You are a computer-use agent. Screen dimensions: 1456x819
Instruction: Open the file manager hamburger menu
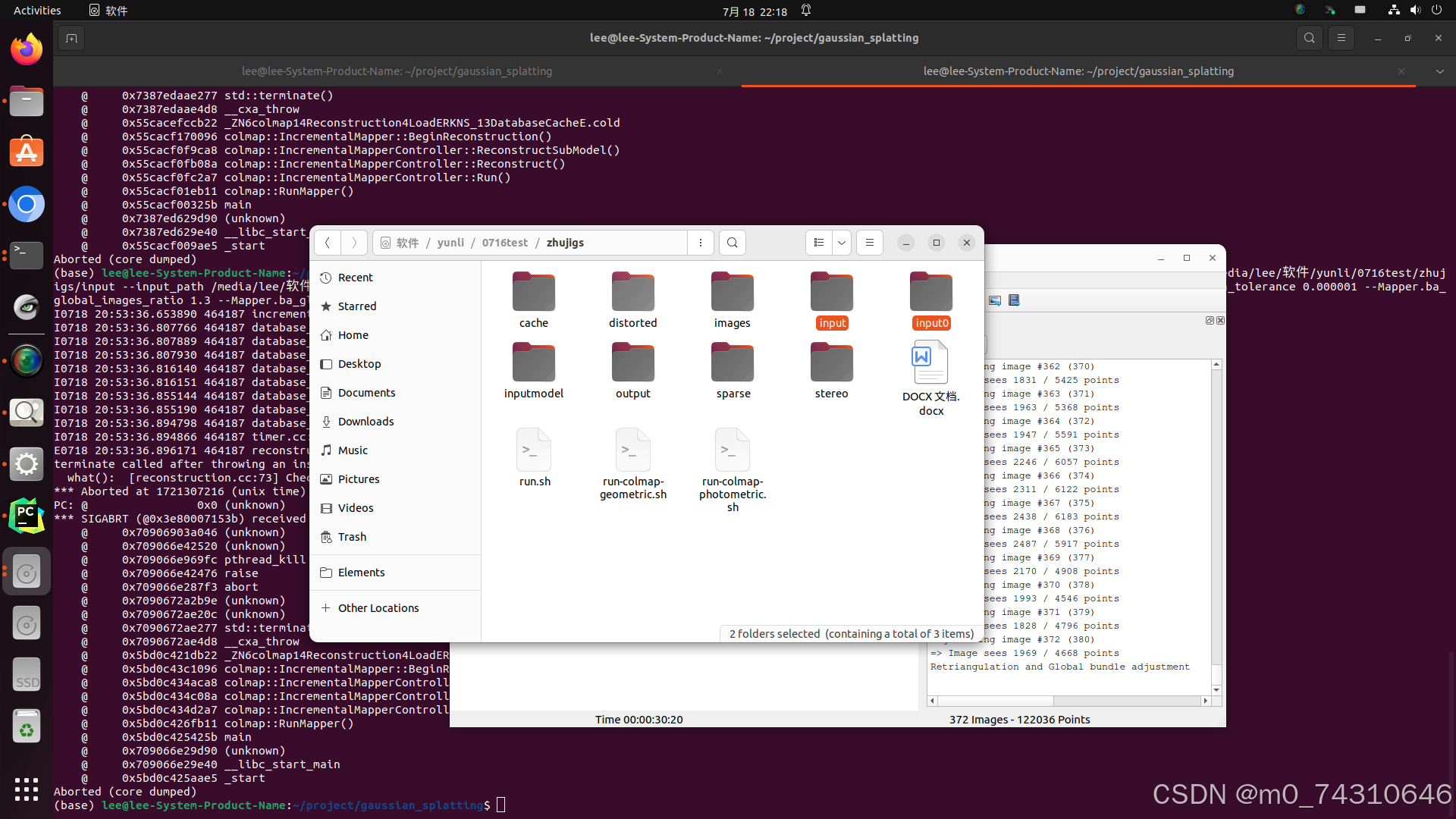[870, 243]
